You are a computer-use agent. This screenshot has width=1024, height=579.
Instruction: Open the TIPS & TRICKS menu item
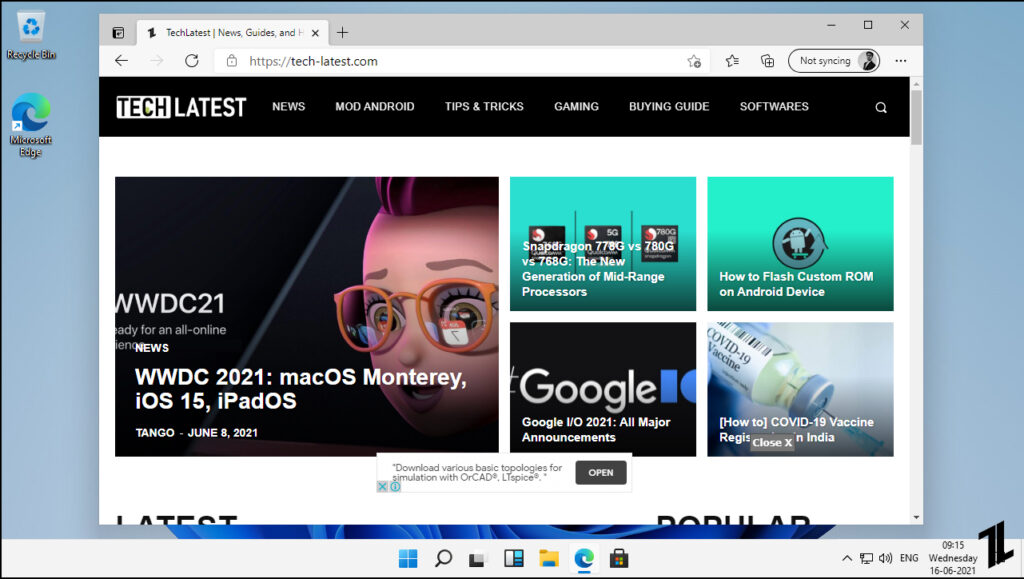coord(484,106)
